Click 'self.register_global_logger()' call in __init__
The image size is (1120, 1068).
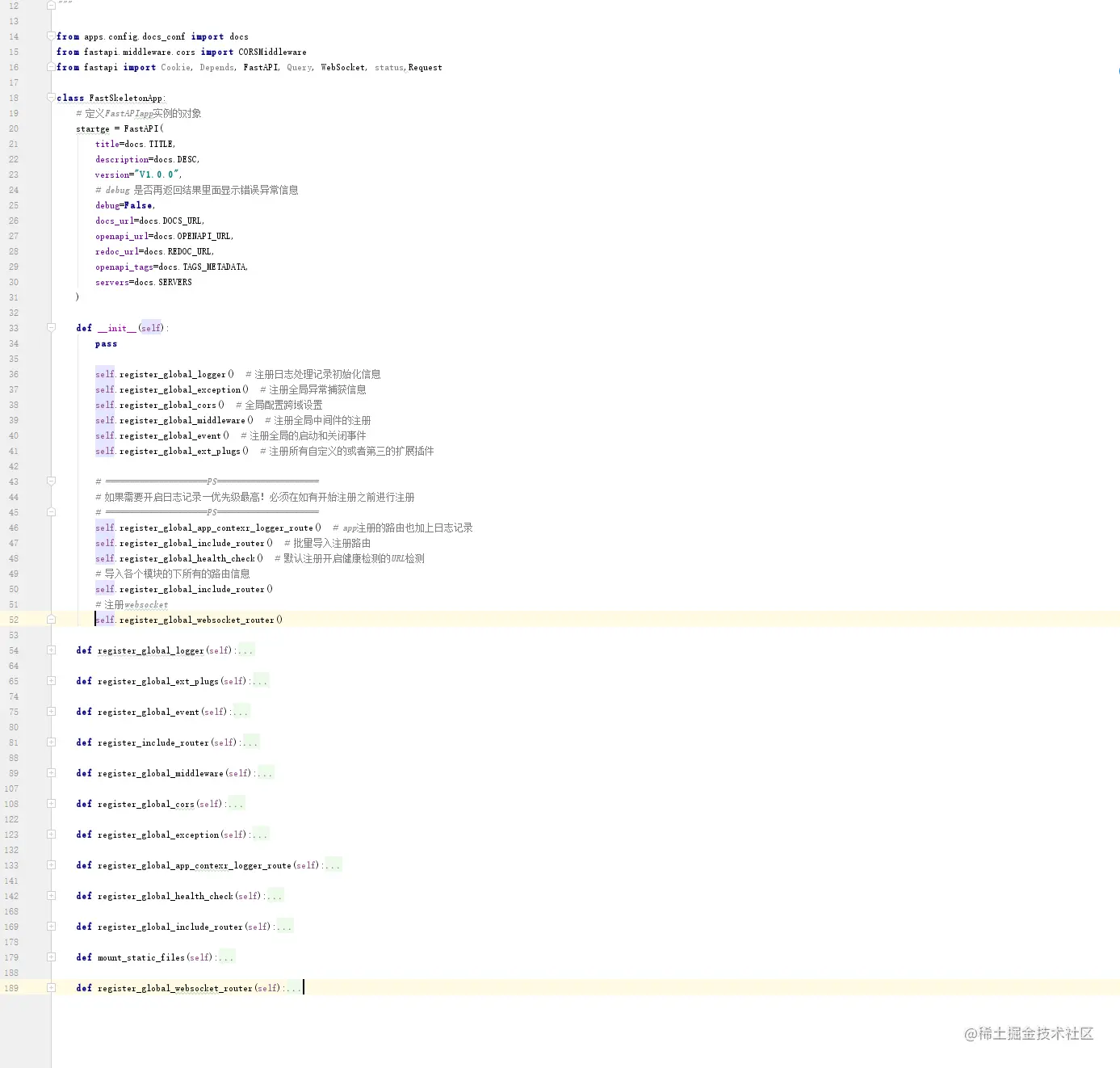pyautogui.click(x=165, y=374)
